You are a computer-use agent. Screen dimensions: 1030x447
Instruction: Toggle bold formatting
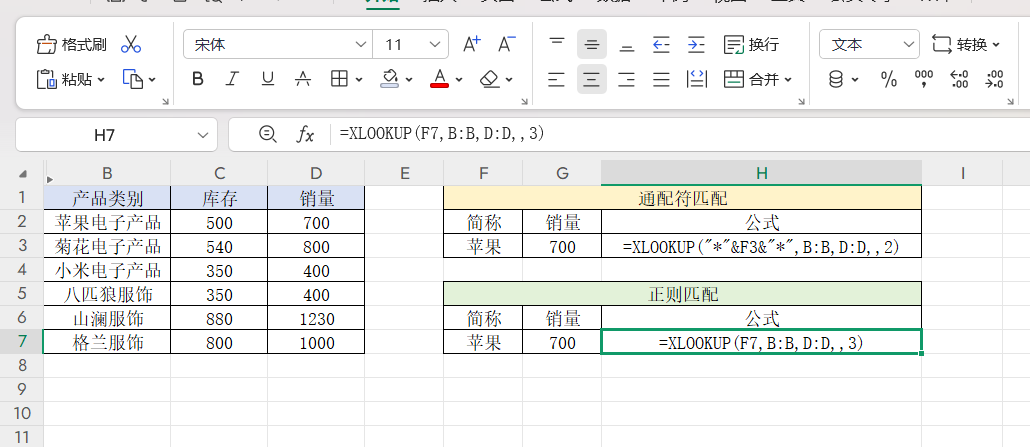point(198,79)
